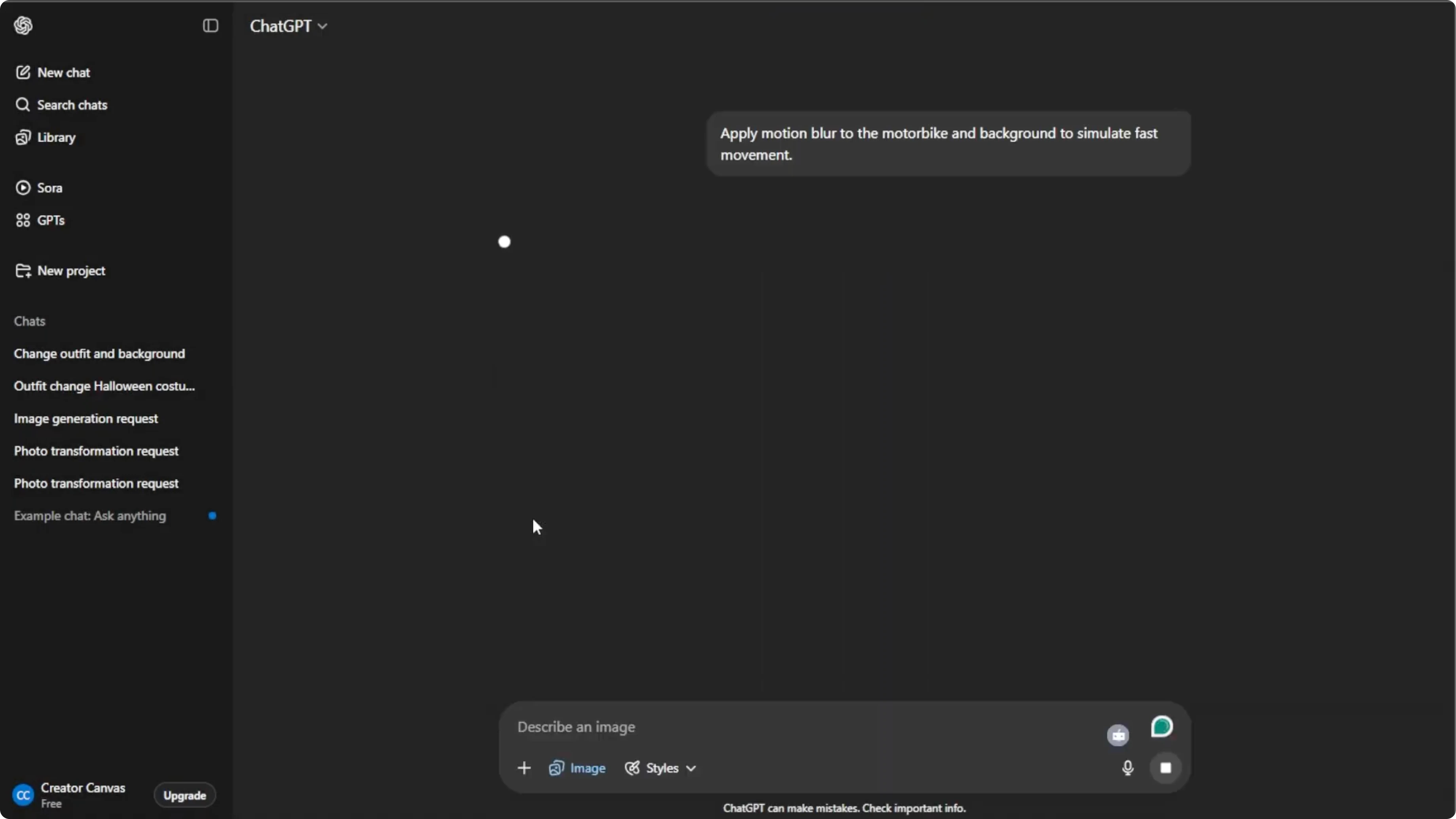Click the Upgrade button

click(185, 795)
